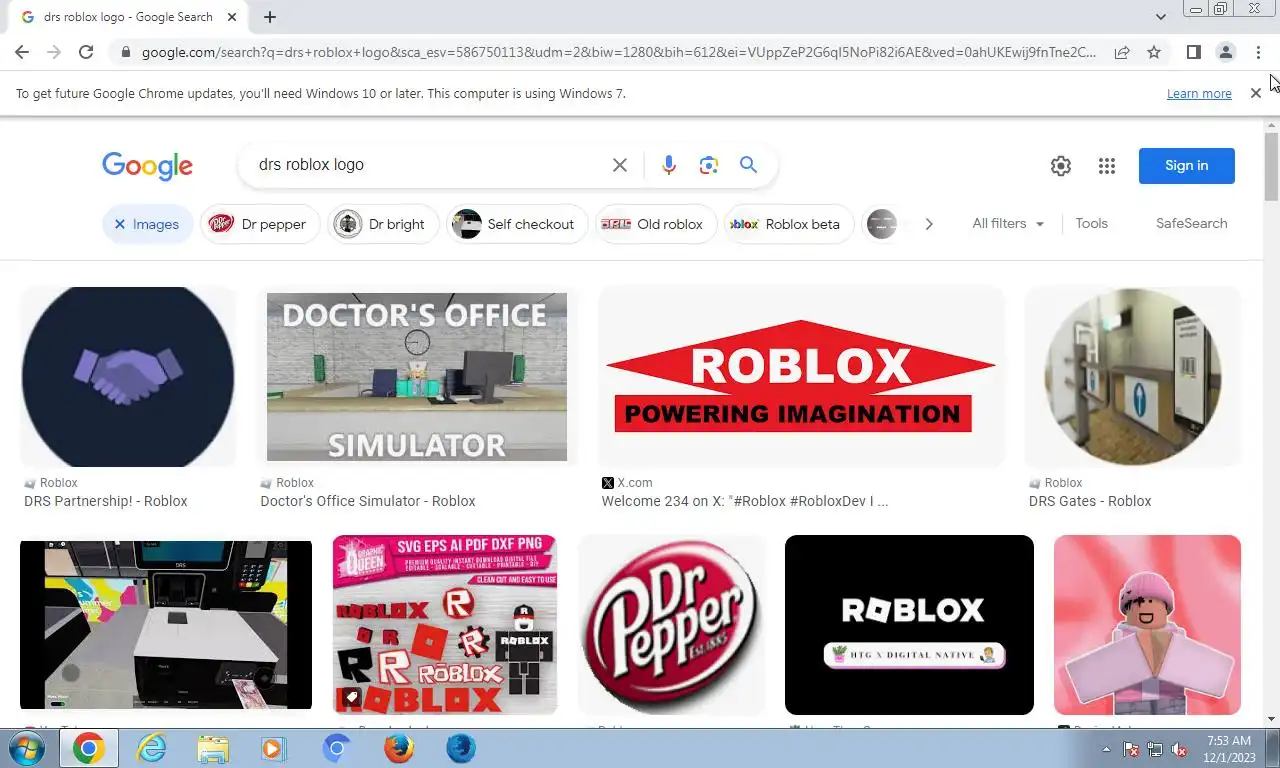Go to Google home via logo

[147, 166]
